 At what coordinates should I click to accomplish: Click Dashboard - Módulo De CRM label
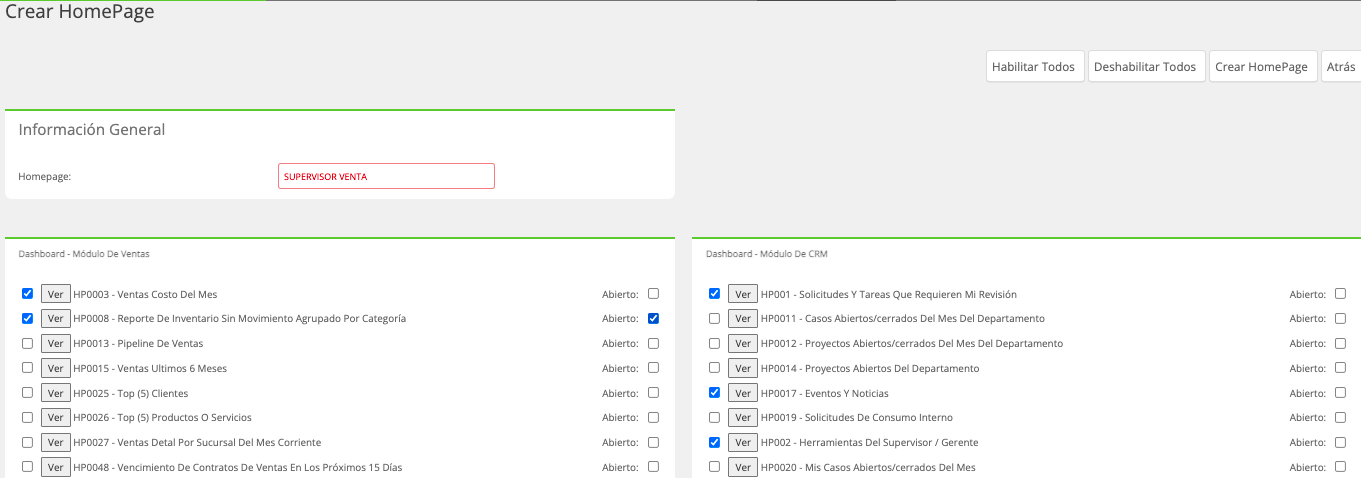(767, 254)
